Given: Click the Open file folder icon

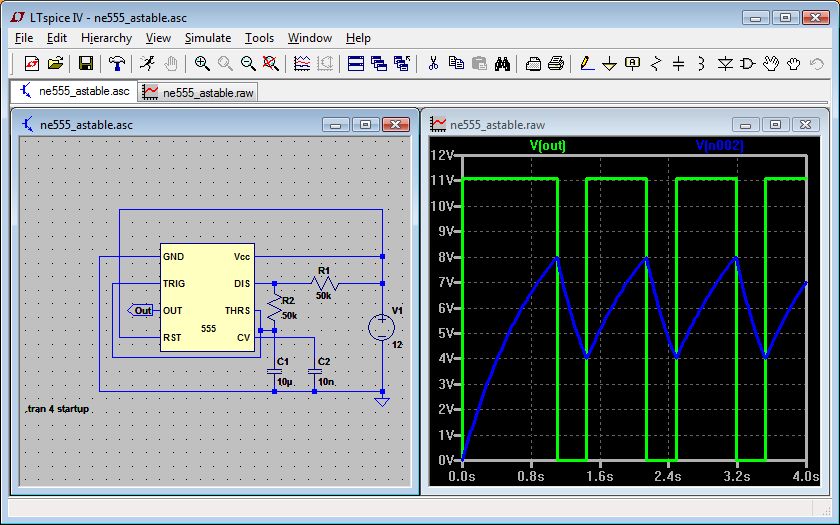Looking at the screenshot, I should click(55, 64).
